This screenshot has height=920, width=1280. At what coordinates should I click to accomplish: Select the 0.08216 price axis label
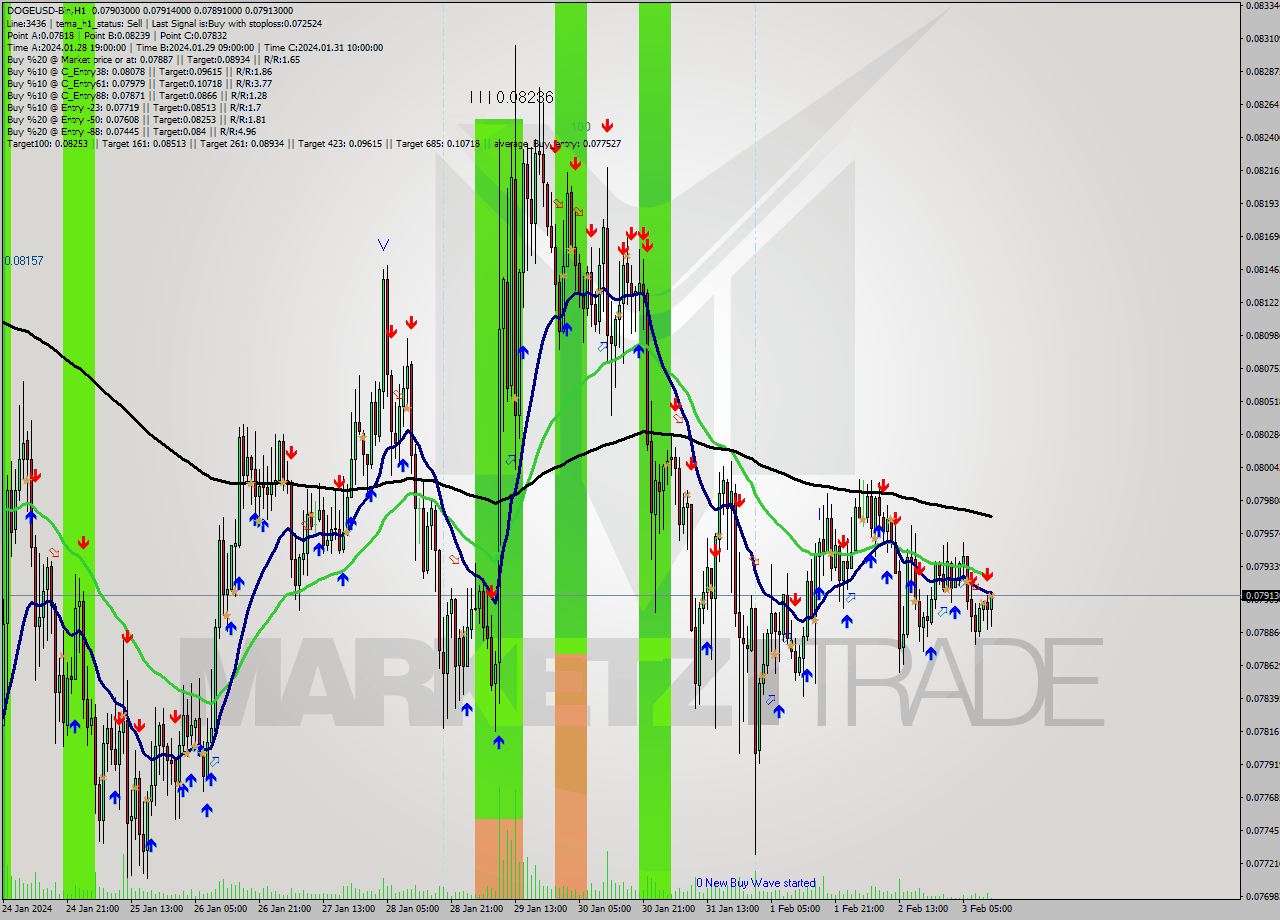pyautogui.click(x=1262, y=170)
